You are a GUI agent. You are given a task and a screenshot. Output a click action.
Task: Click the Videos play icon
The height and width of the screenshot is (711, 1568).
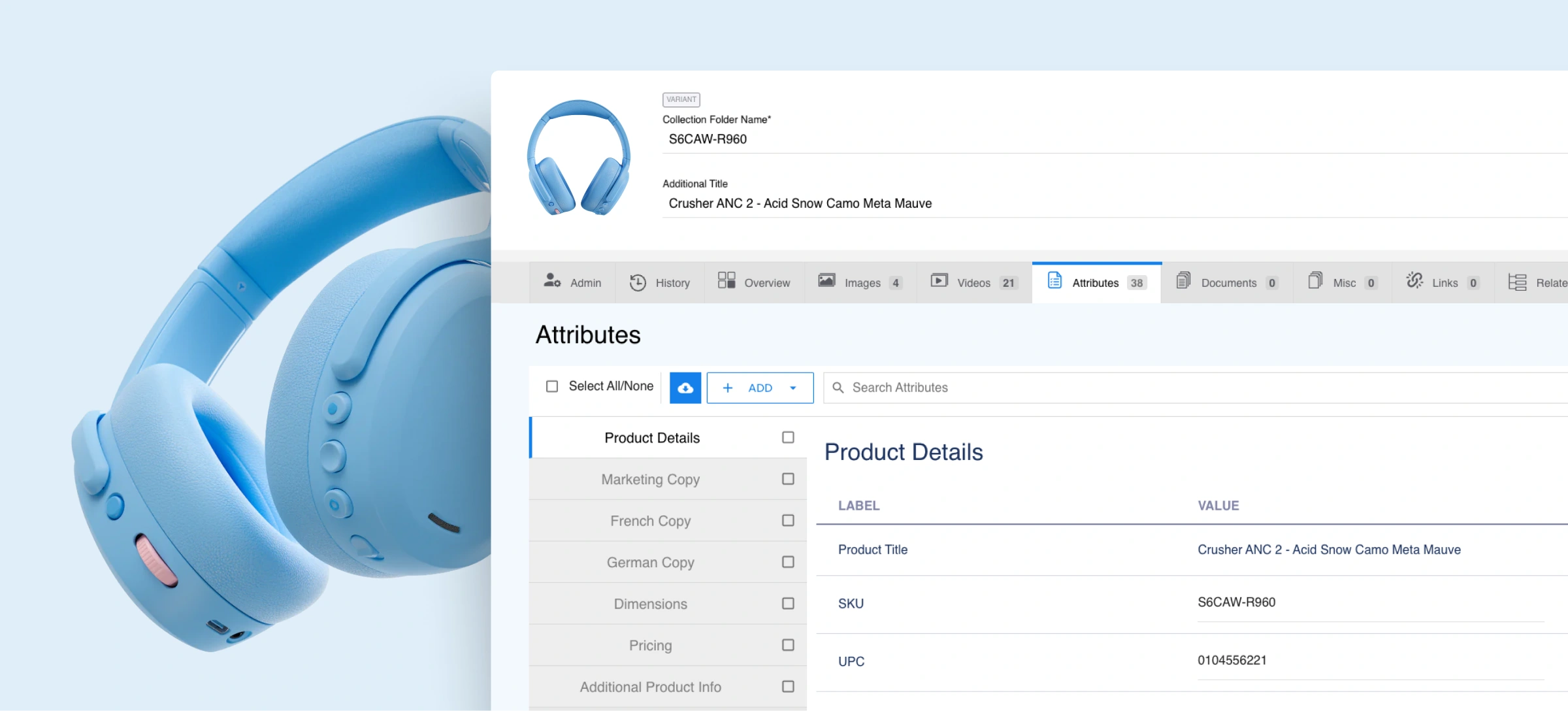click(939, 281)
